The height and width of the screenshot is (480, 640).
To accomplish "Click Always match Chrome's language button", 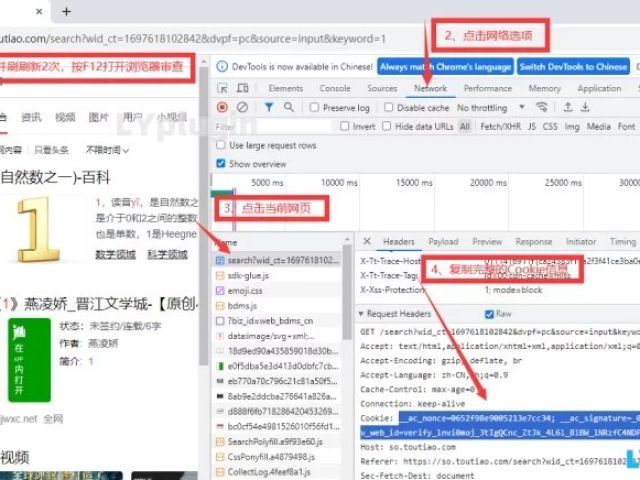I will tap(445, 67).
